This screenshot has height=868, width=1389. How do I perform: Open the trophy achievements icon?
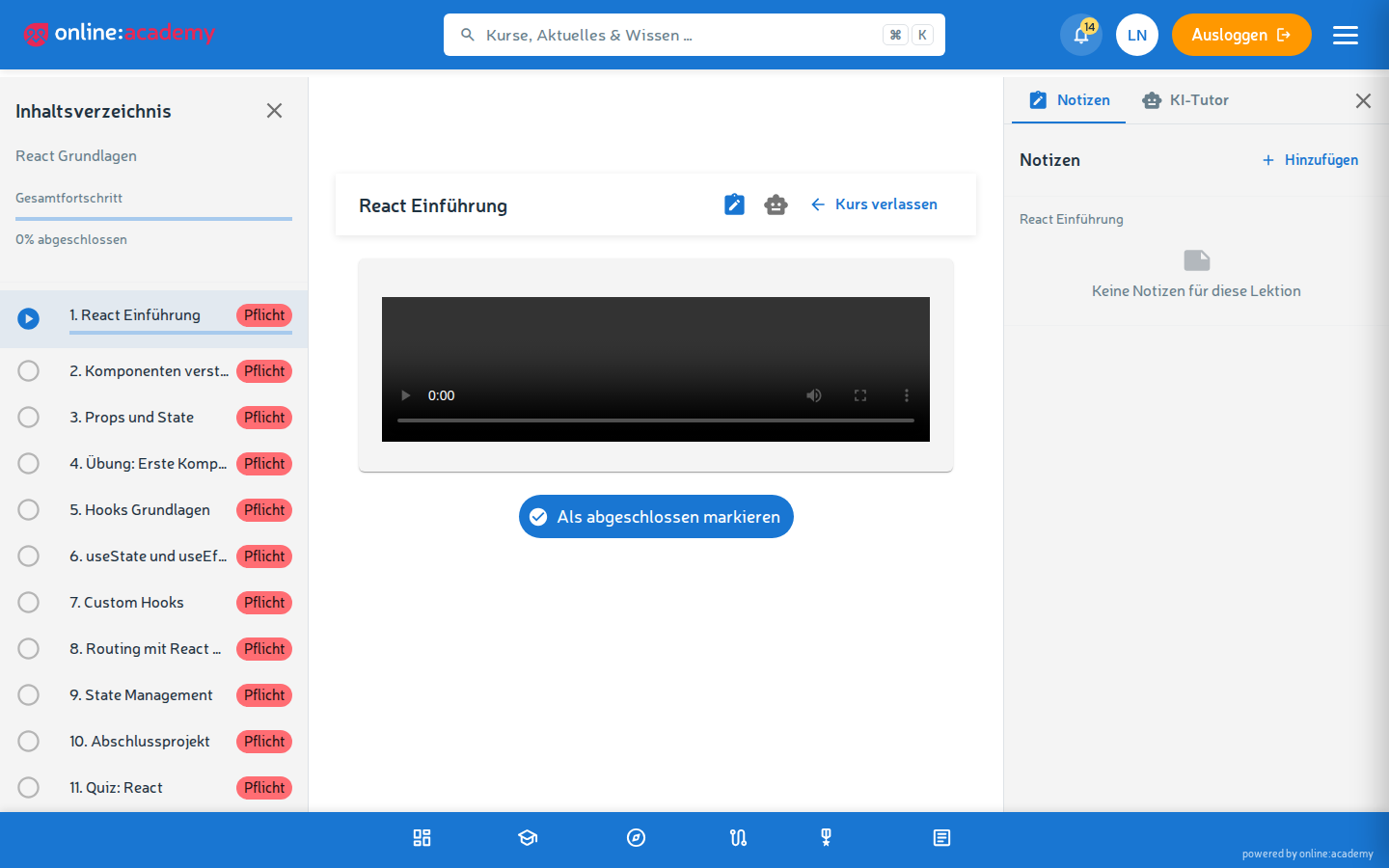pos(826,838)
